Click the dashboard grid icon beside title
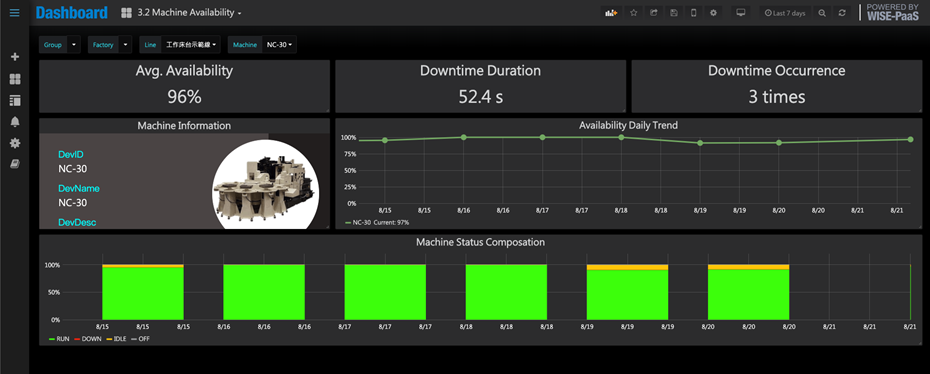930x374 pixels. click(x=126, y=12)
